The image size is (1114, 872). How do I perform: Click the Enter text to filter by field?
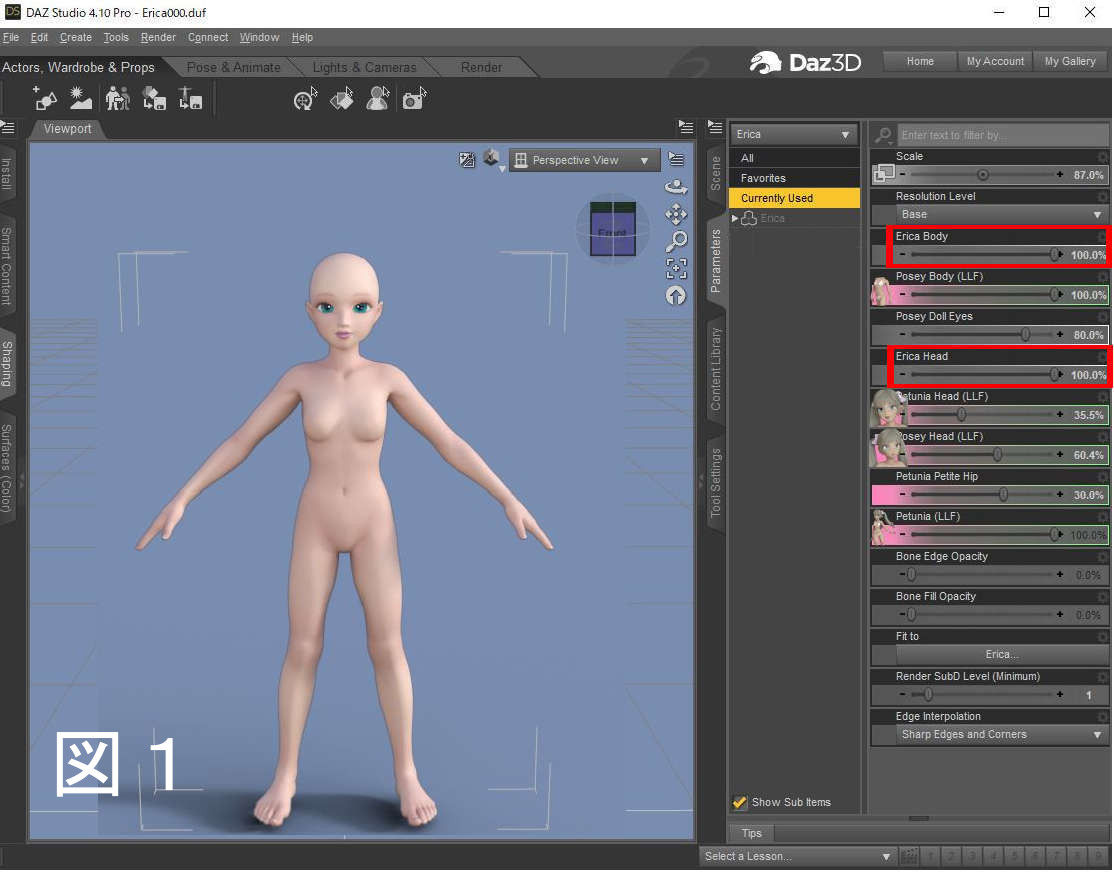tap(1001, 135)
